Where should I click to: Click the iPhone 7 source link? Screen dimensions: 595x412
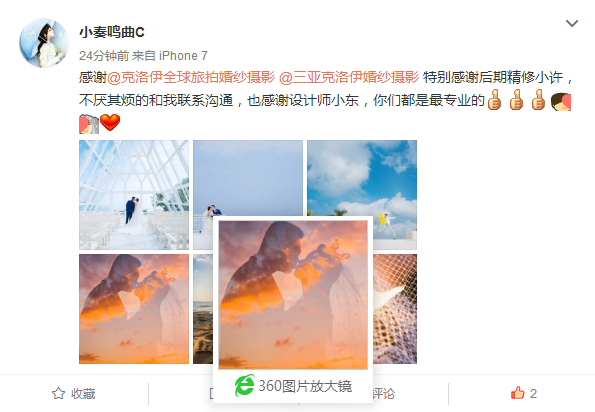(x=183, y=56)
